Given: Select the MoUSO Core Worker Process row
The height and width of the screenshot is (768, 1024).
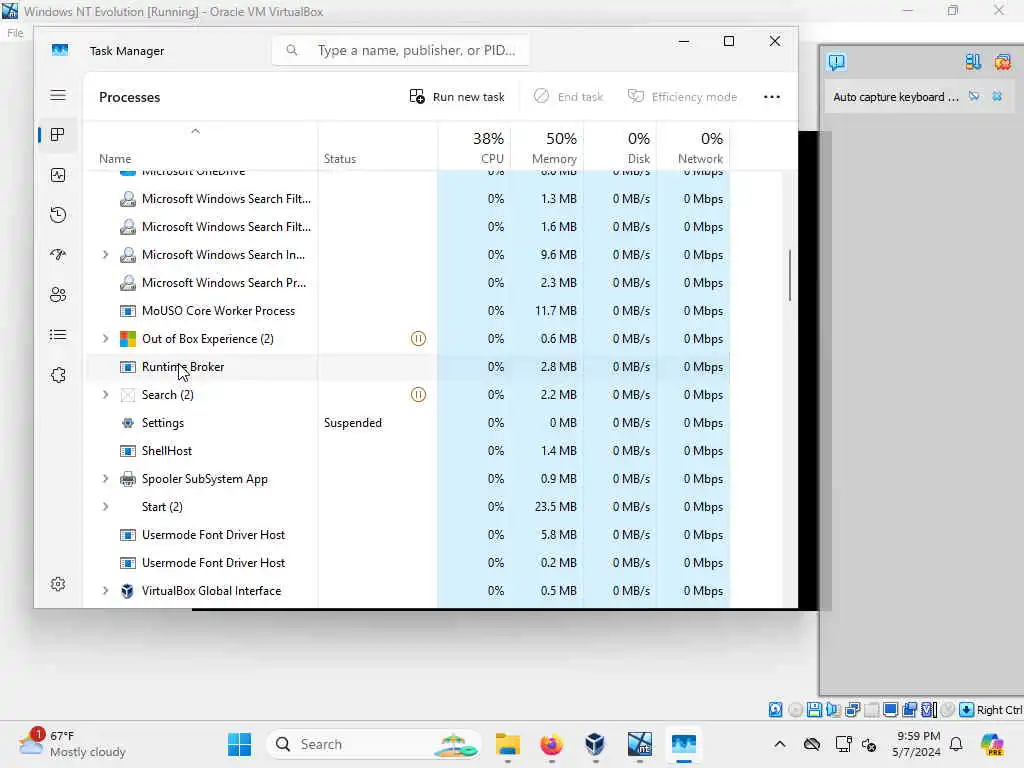Looking at the screenshot, I should (408, 311).
